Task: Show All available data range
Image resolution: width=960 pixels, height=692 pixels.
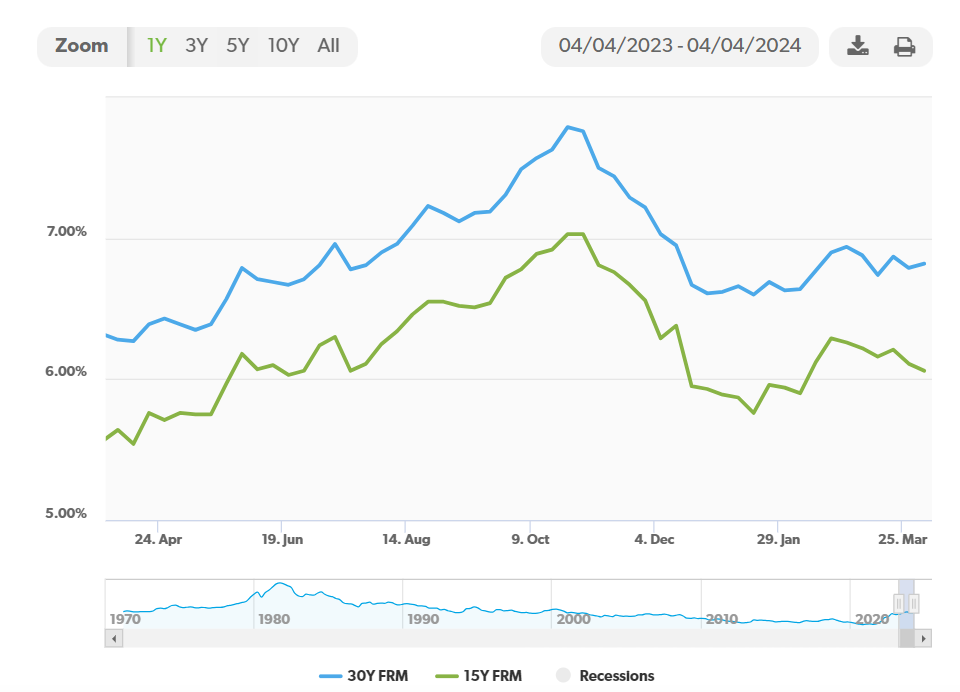Action: pos(328,46)
